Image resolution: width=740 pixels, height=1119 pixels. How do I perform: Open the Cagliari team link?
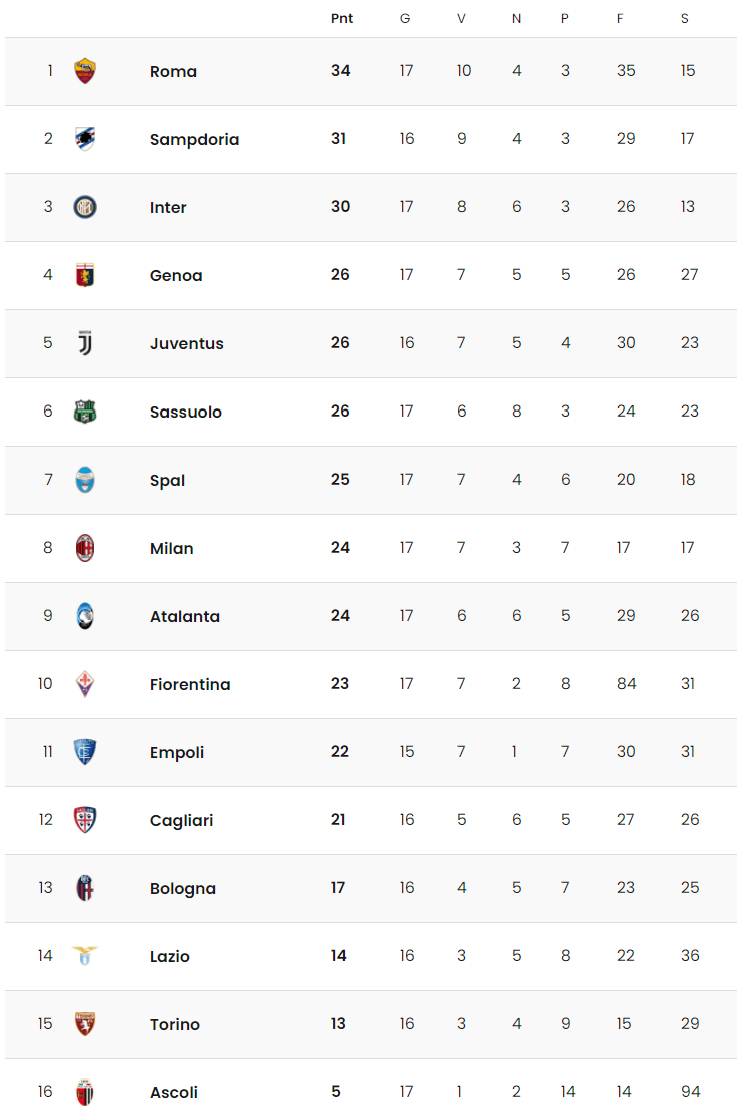[181, 820]
